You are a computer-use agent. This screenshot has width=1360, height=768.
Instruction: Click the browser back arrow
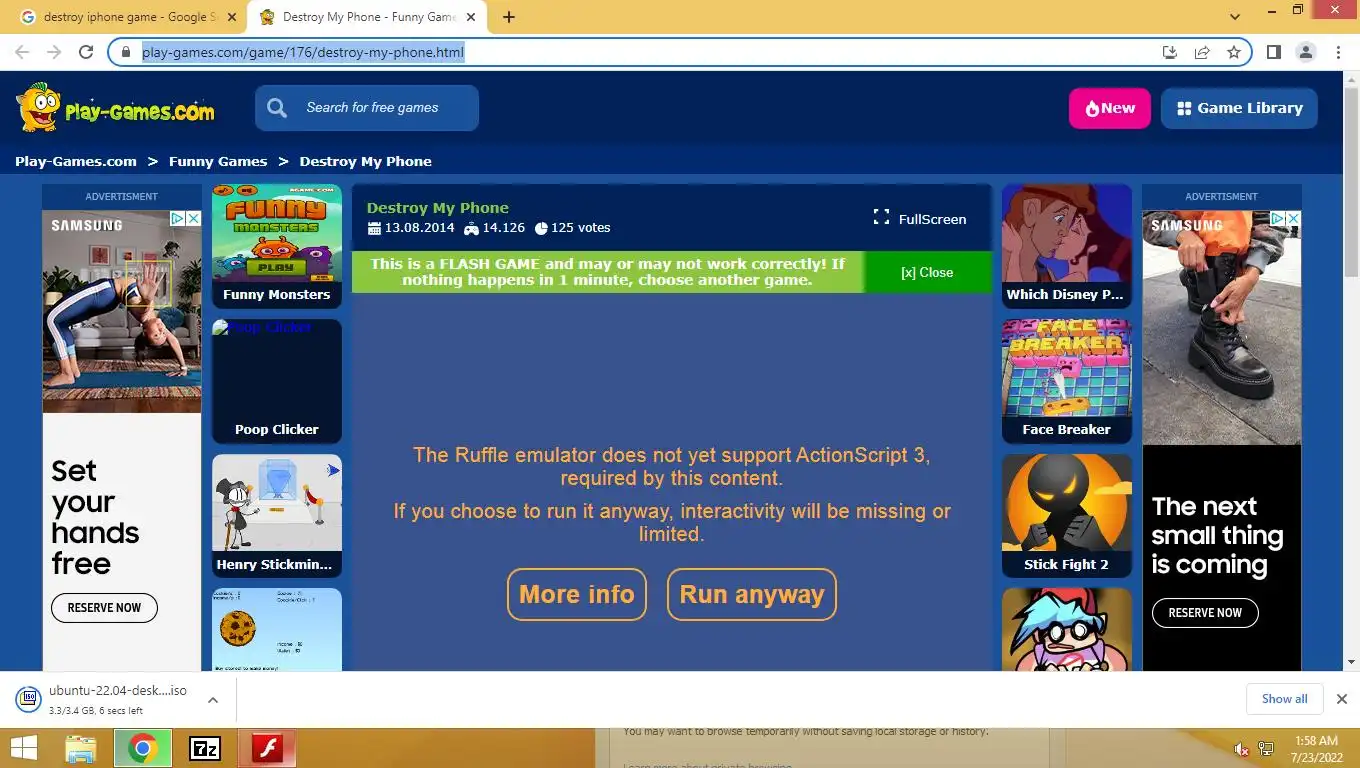[23, 52]
